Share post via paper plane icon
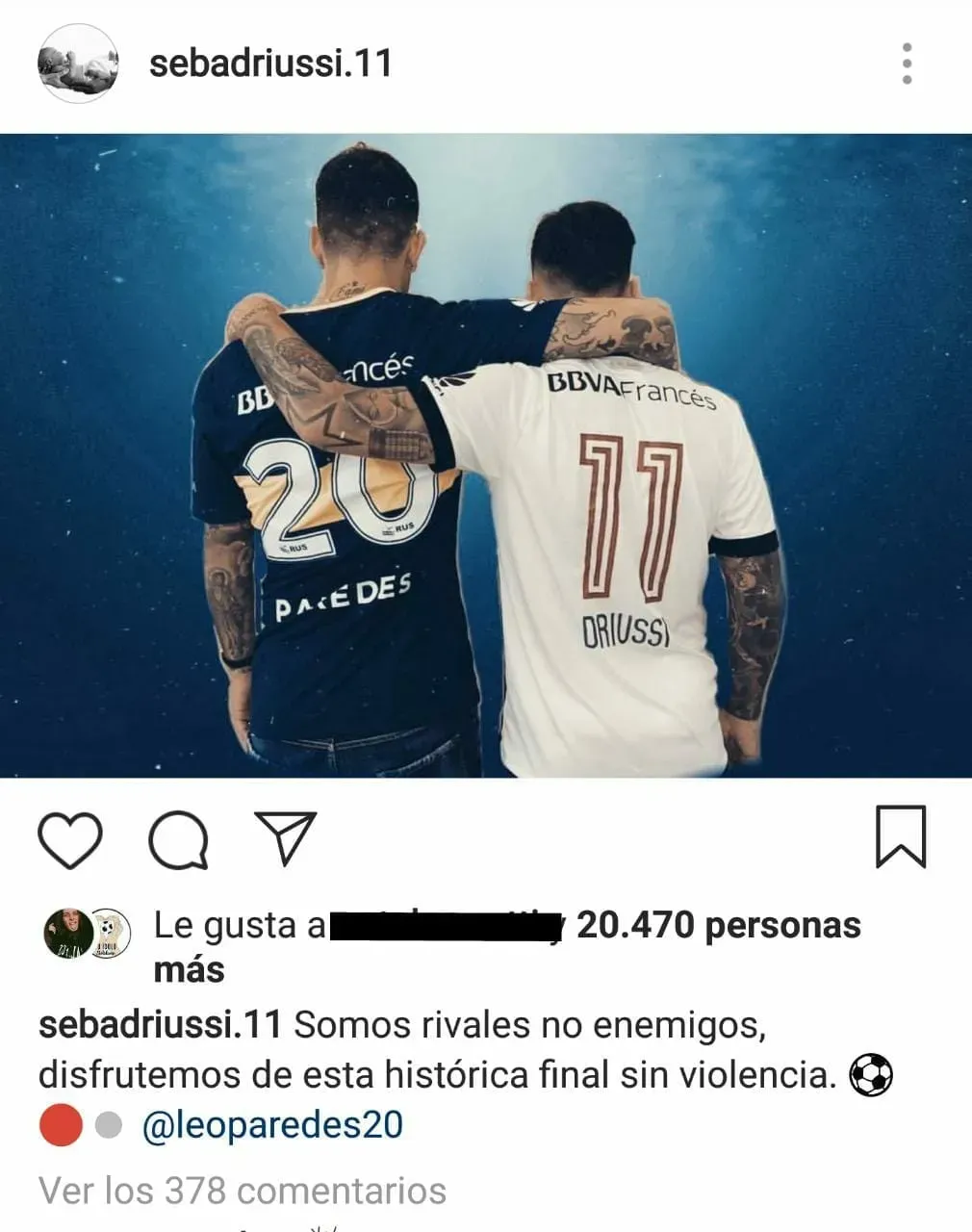972x1232 pixels. [x=286, y=837]
